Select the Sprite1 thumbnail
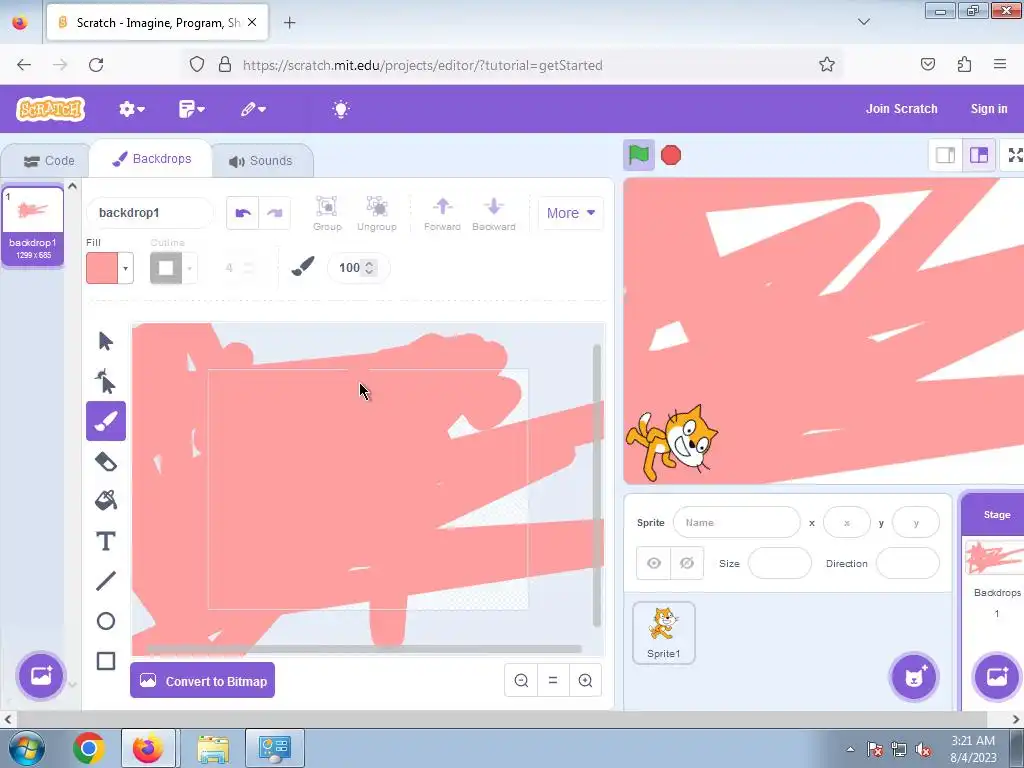This screenshot has height=768, width=1024. 664,633
